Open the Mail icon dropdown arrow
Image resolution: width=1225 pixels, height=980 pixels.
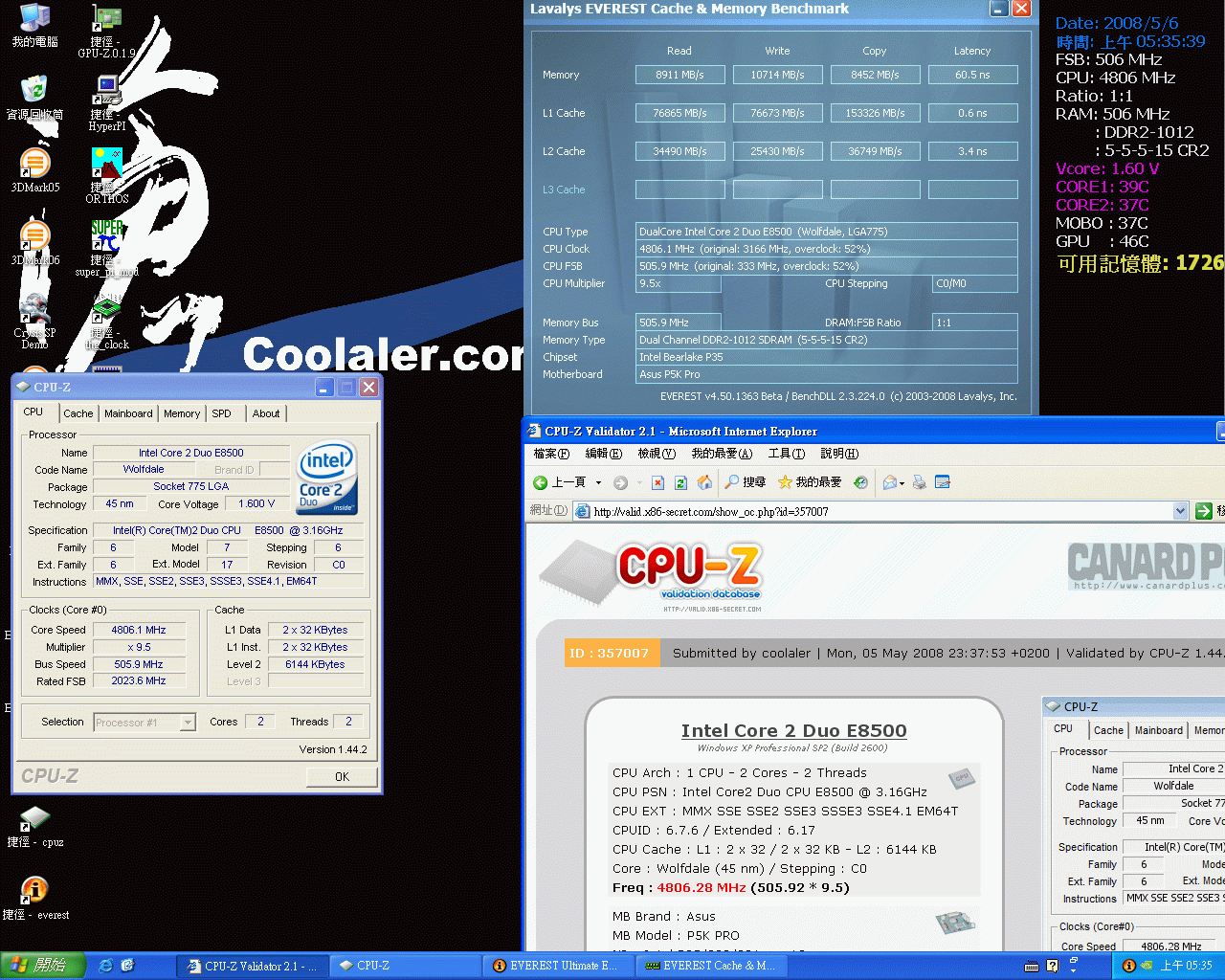pos(902,482)
